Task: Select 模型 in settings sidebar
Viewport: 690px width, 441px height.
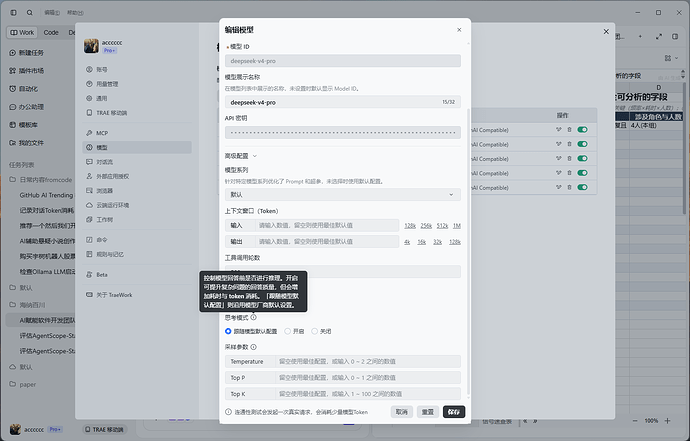Action: tap(137, 147)
